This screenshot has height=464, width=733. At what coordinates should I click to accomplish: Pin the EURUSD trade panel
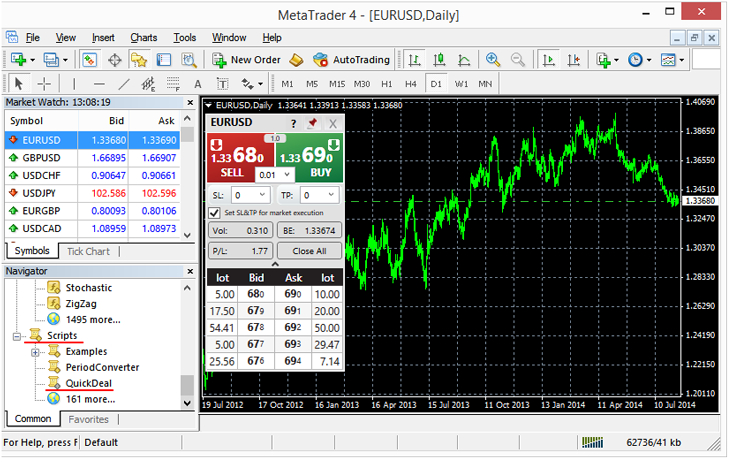click(x=312, y=123)
